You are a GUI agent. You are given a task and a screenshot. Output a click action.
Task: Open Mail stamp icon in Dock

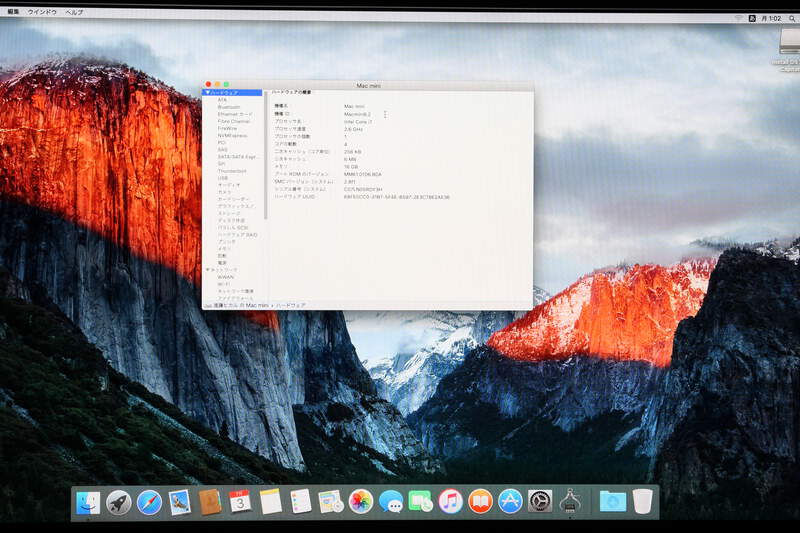coord(180,502)
